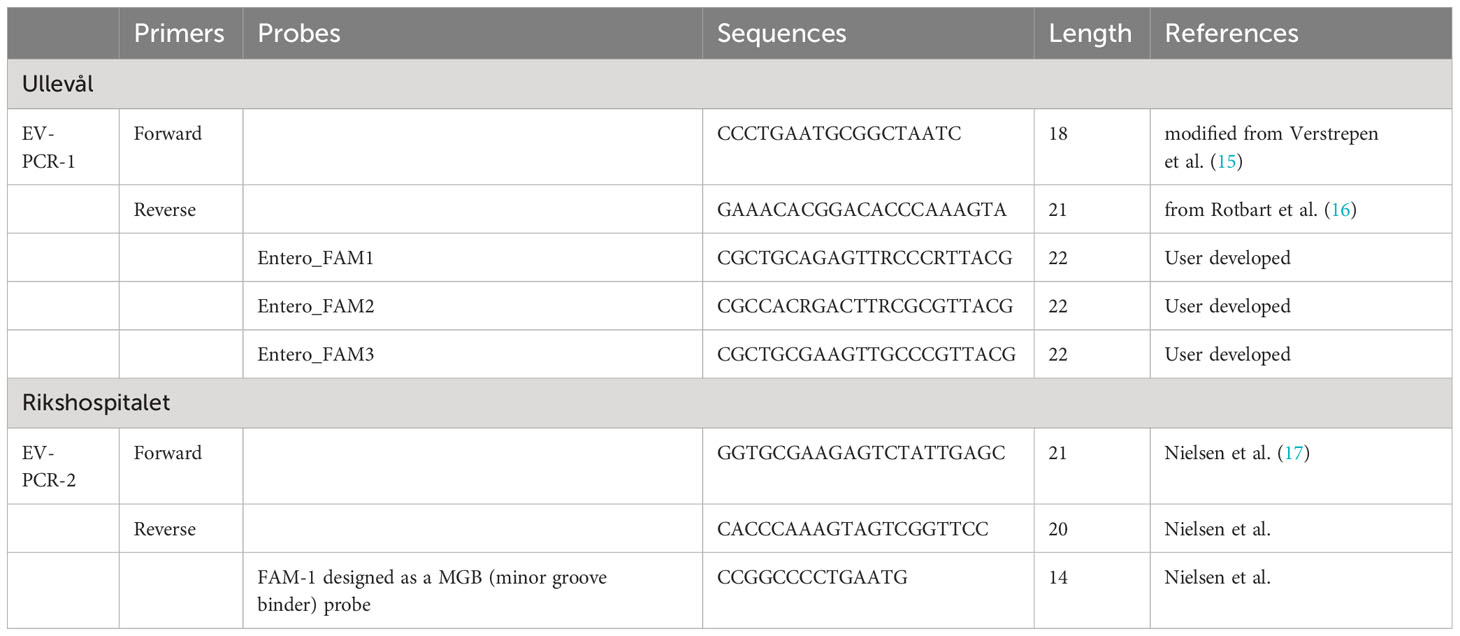Screen dimensions: 1460x636
Task: Select the Length column header
Action: [1090, 33]
